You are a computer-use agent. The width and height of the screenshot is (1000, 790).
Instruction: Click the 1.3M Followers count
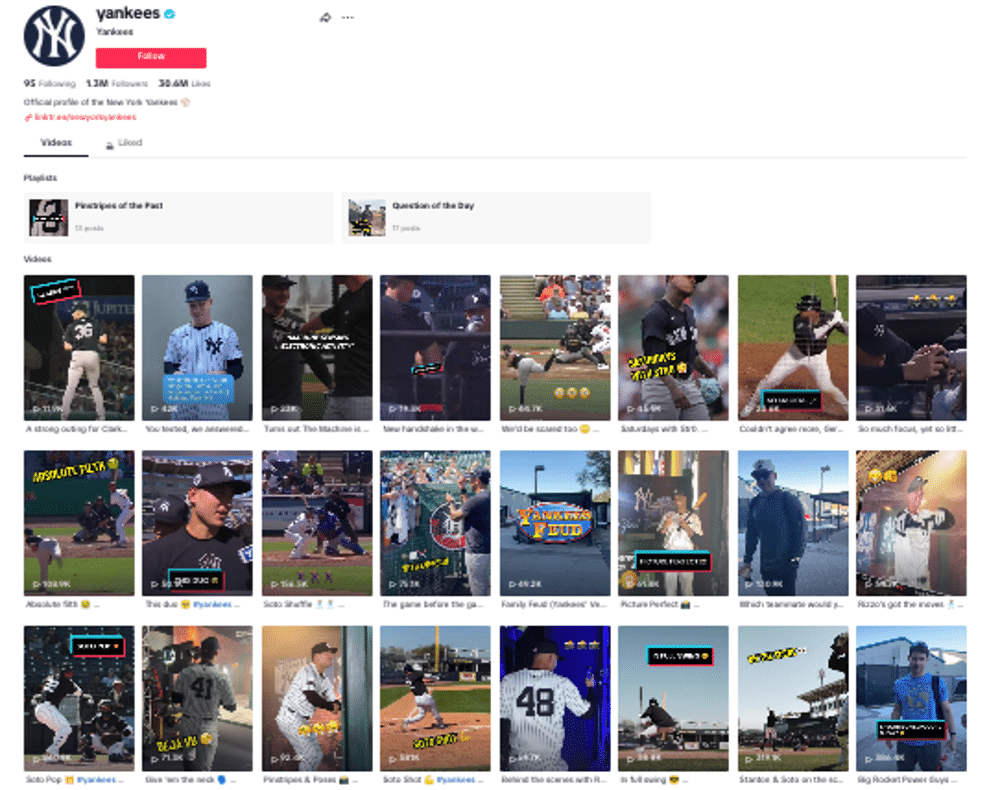[x=117, y=84]
